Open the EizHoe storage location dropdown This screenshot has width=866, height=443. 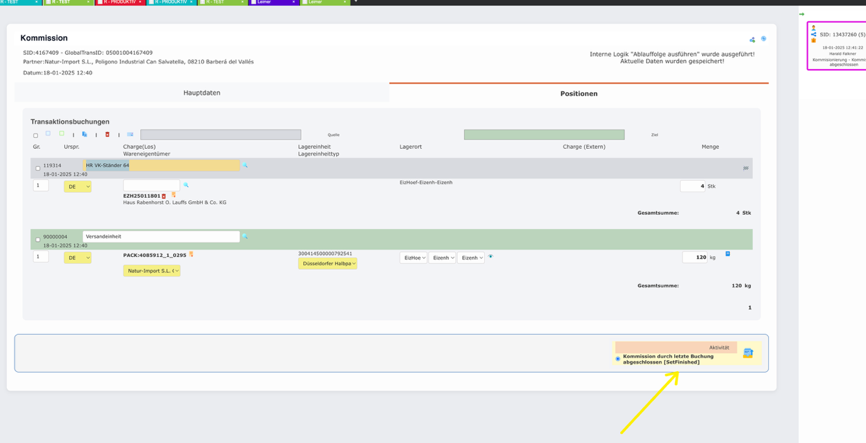413,258
